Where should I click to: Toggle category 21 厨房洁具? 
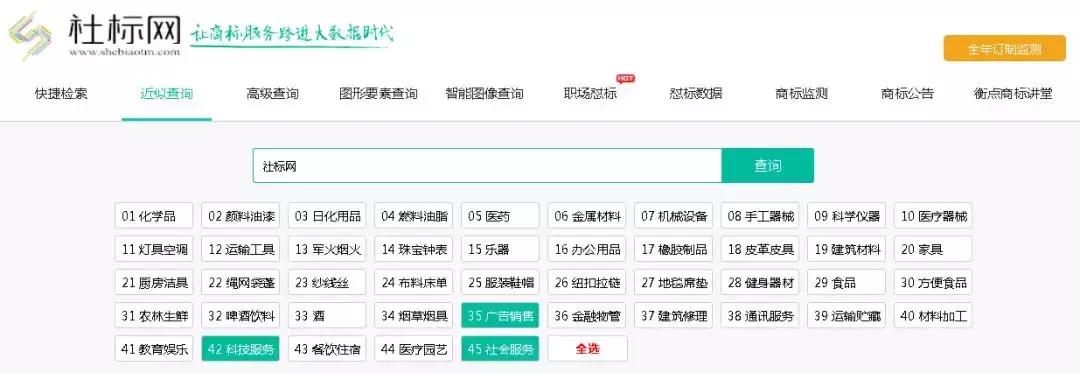pyautogui.click(x=154, y=282)
